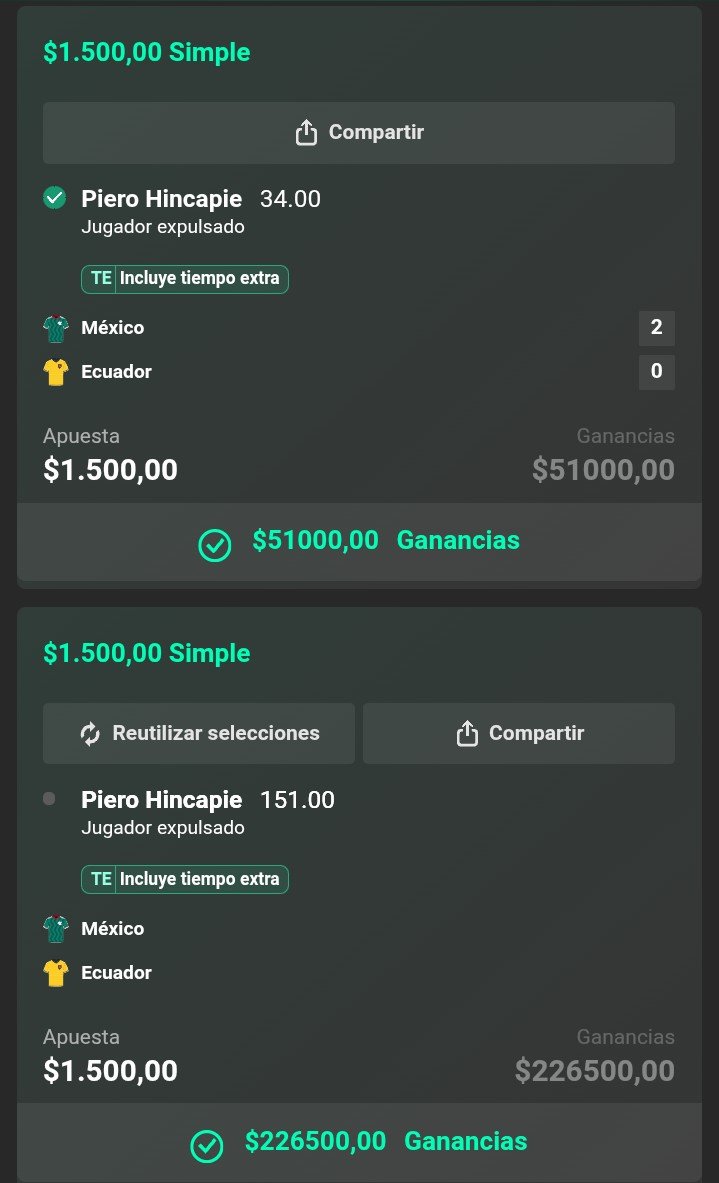Screen dimensions: 719x1183
Task: Open the Compartir button on first bet
Action: click(x=359, y=133)
